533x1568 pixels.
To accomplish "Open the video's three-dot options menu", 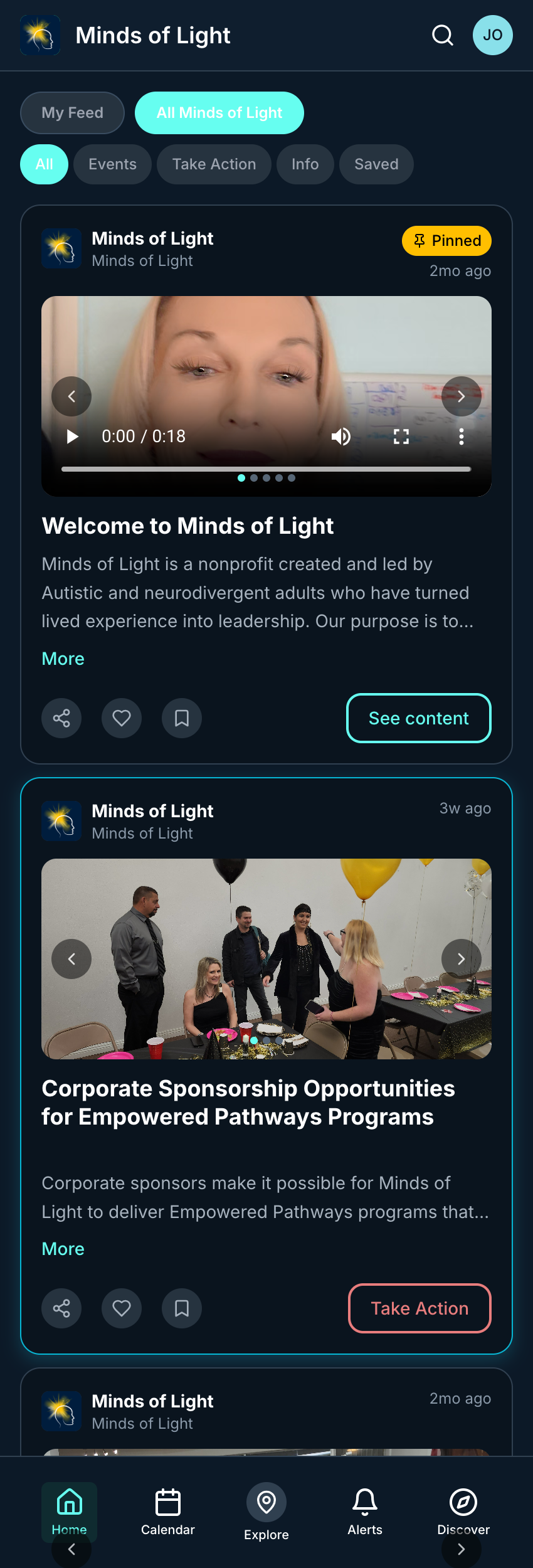I will (x=462, y=437).
